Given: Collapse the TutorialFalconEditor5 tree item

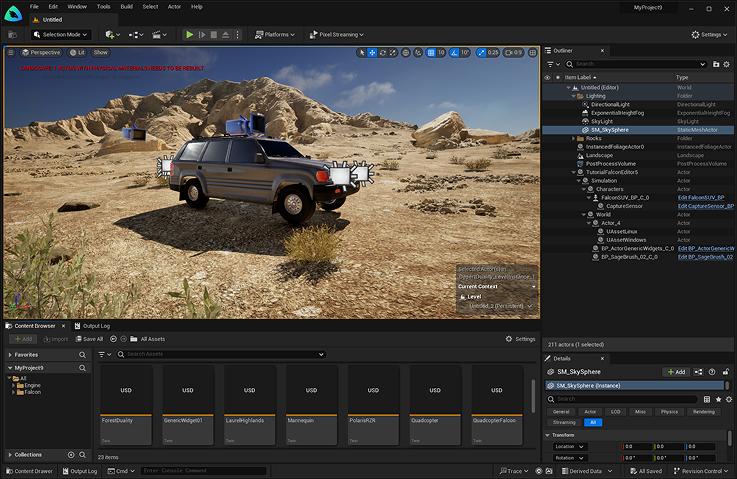Looking at the screenshot, I should point(573,172).
